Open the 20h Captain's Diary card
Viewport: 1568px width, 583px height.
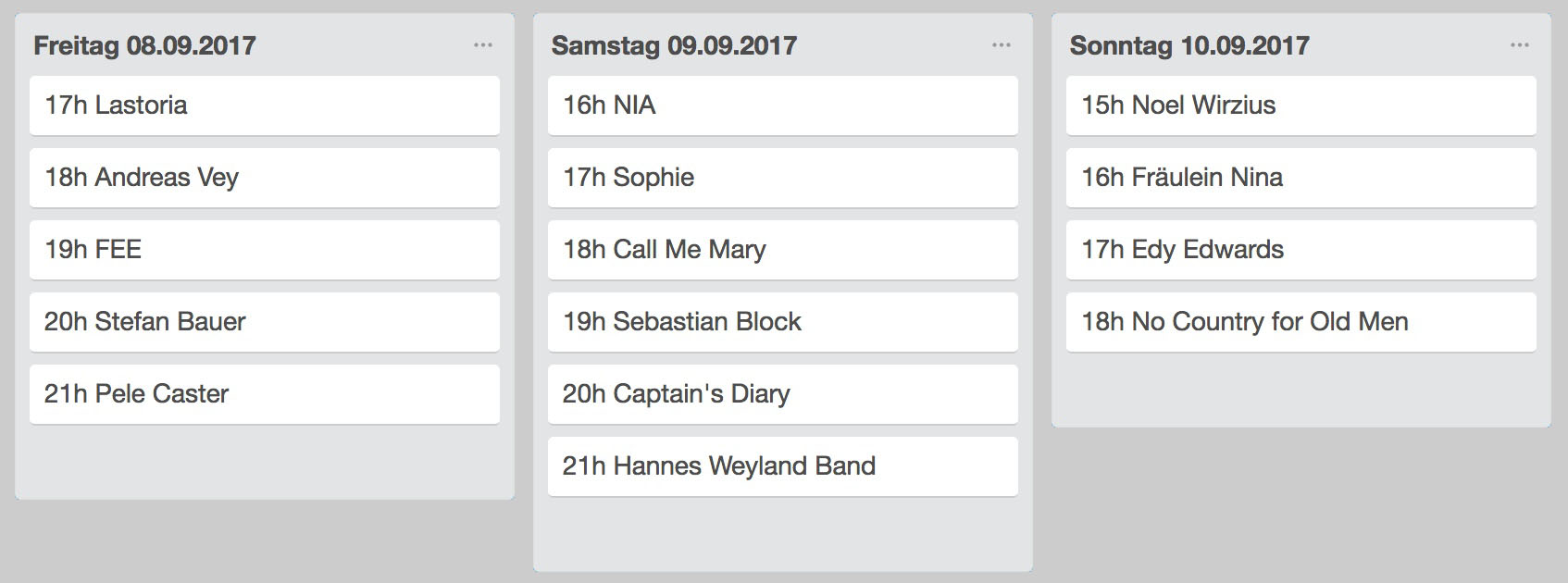pos(783,394)
